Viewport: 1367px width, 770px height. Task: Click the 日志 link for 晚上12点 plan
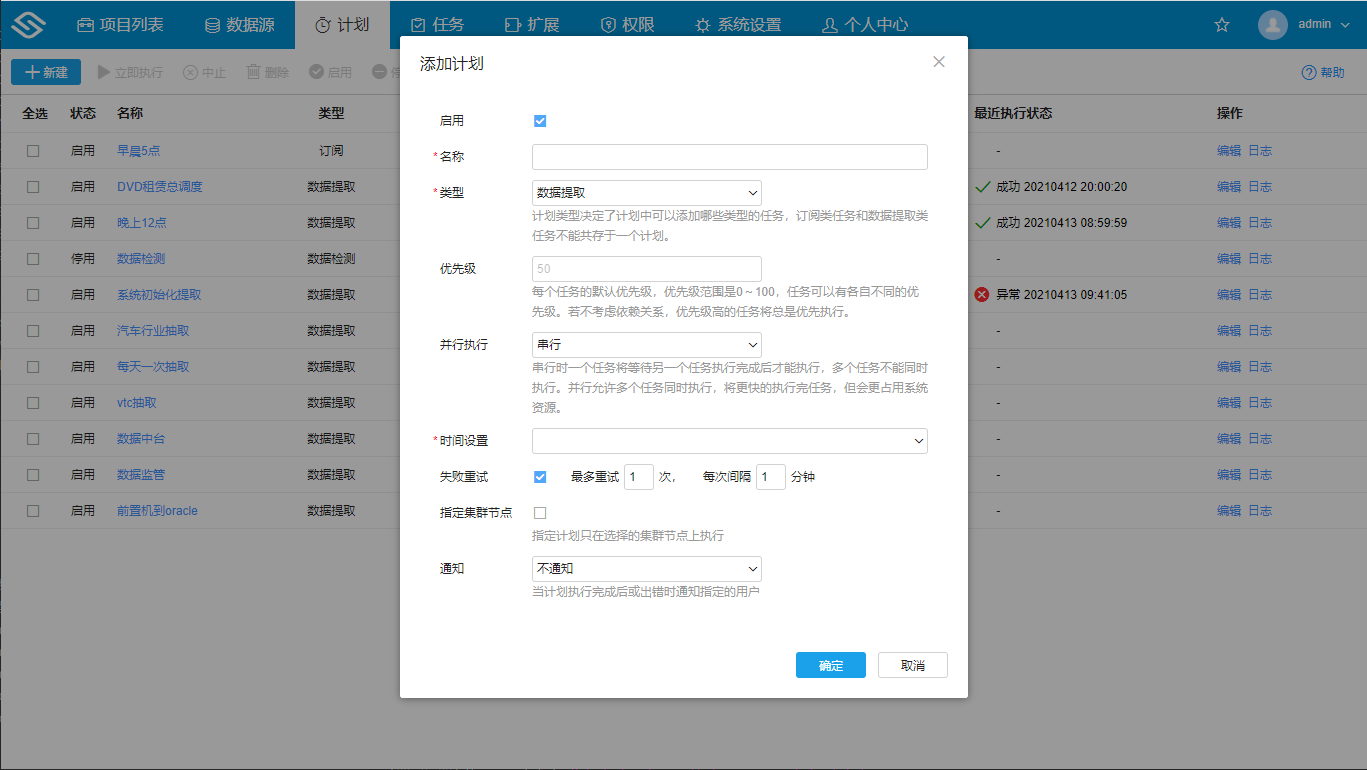pos(1260,222)
